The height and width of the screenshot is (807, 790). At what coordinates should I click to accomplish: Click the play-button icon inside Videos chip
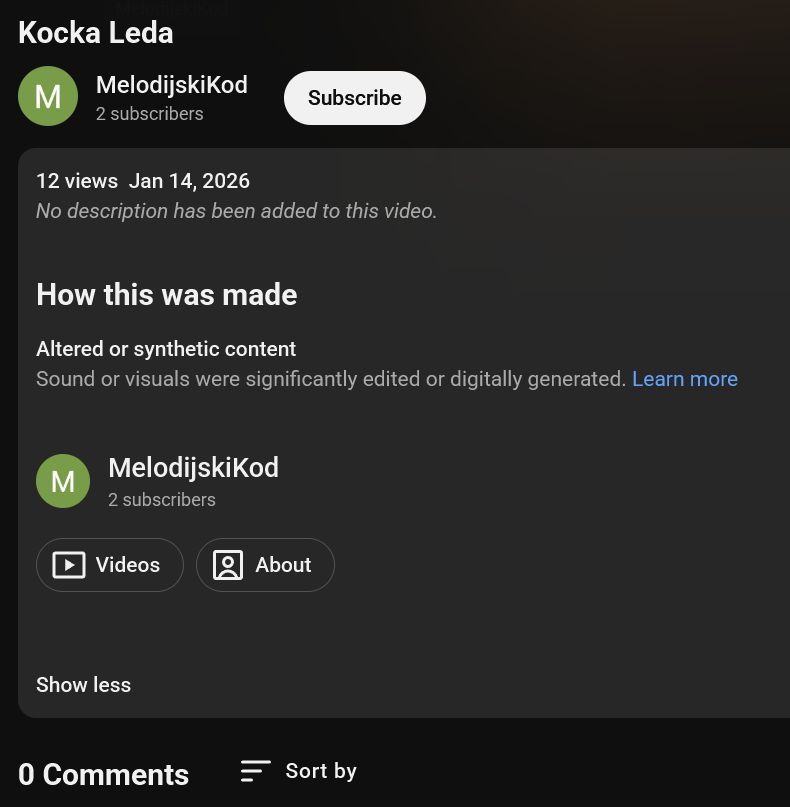pyautogui.click(x=67, y=565)
